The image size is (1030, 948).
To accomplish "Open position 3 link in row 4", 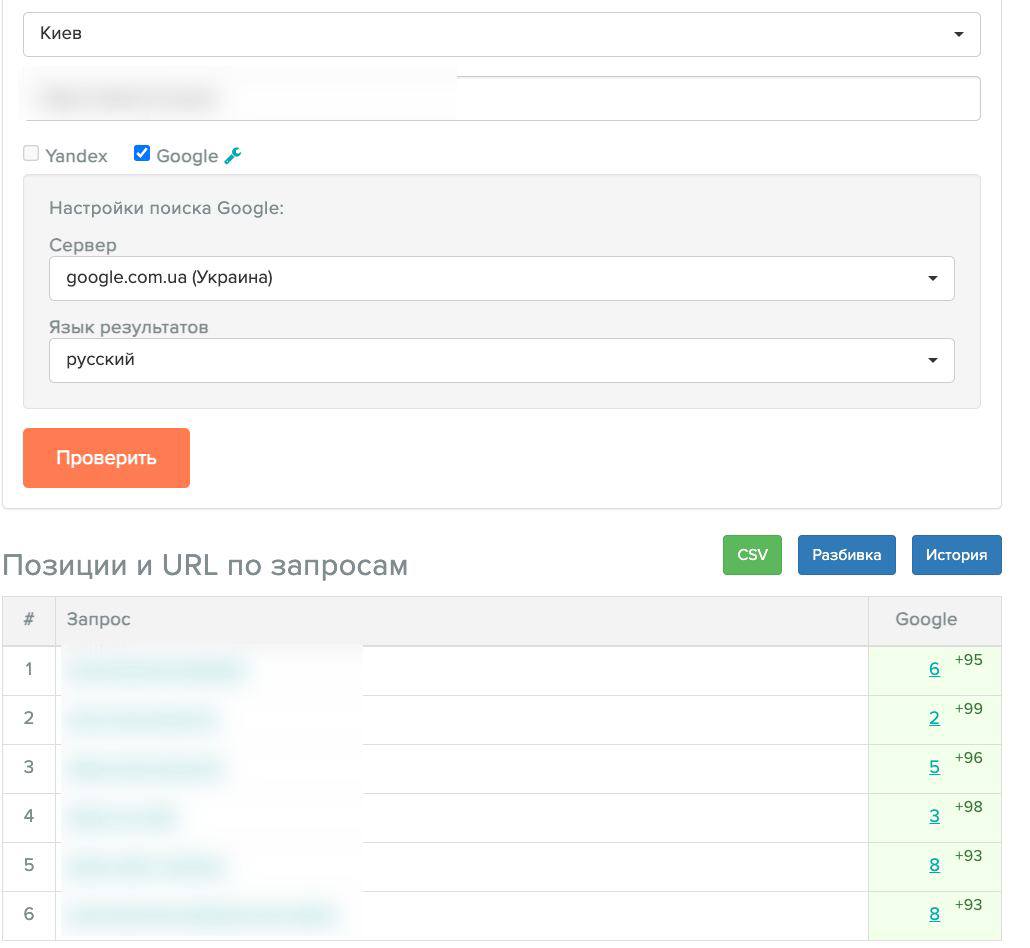I will (934, 817).
